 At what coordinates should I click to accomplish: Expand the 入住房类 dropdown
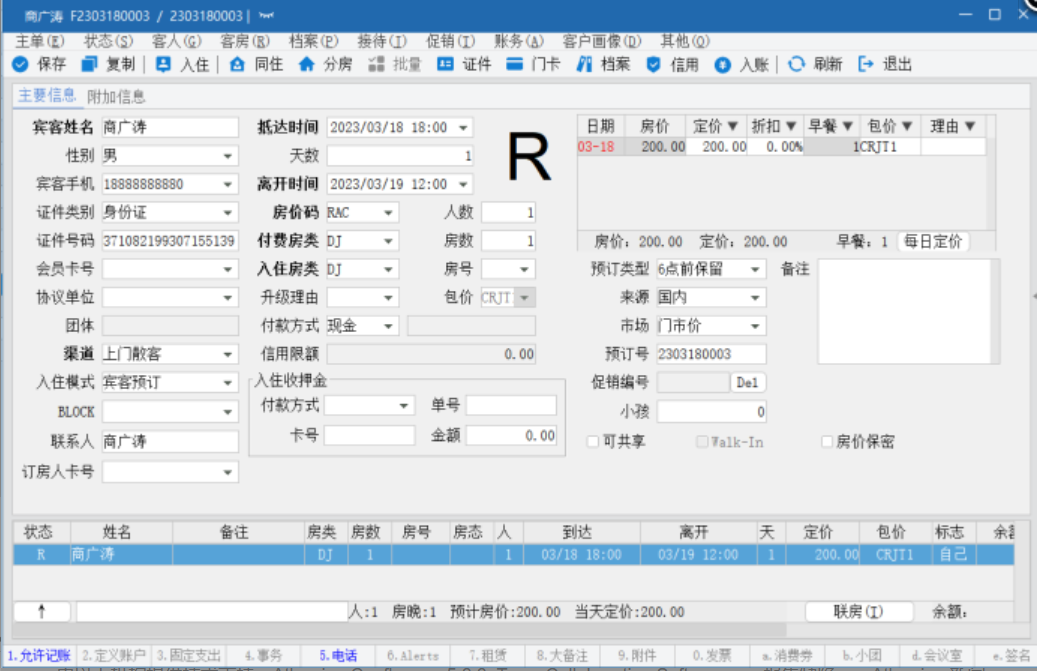click(x=388, y=270)
